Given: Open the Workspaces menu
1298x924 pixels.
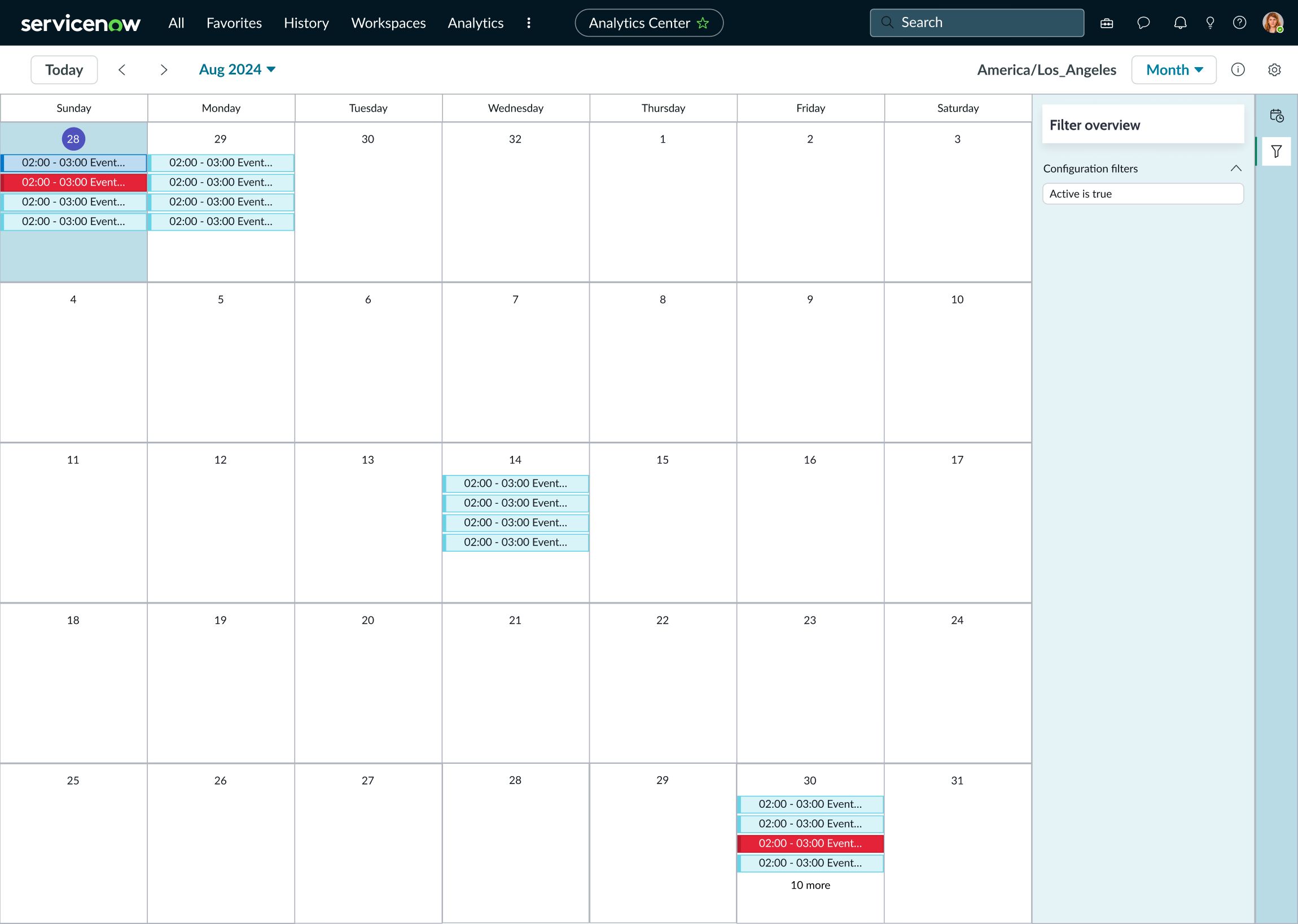Looking at the screenshot, I should coord(388,23).
